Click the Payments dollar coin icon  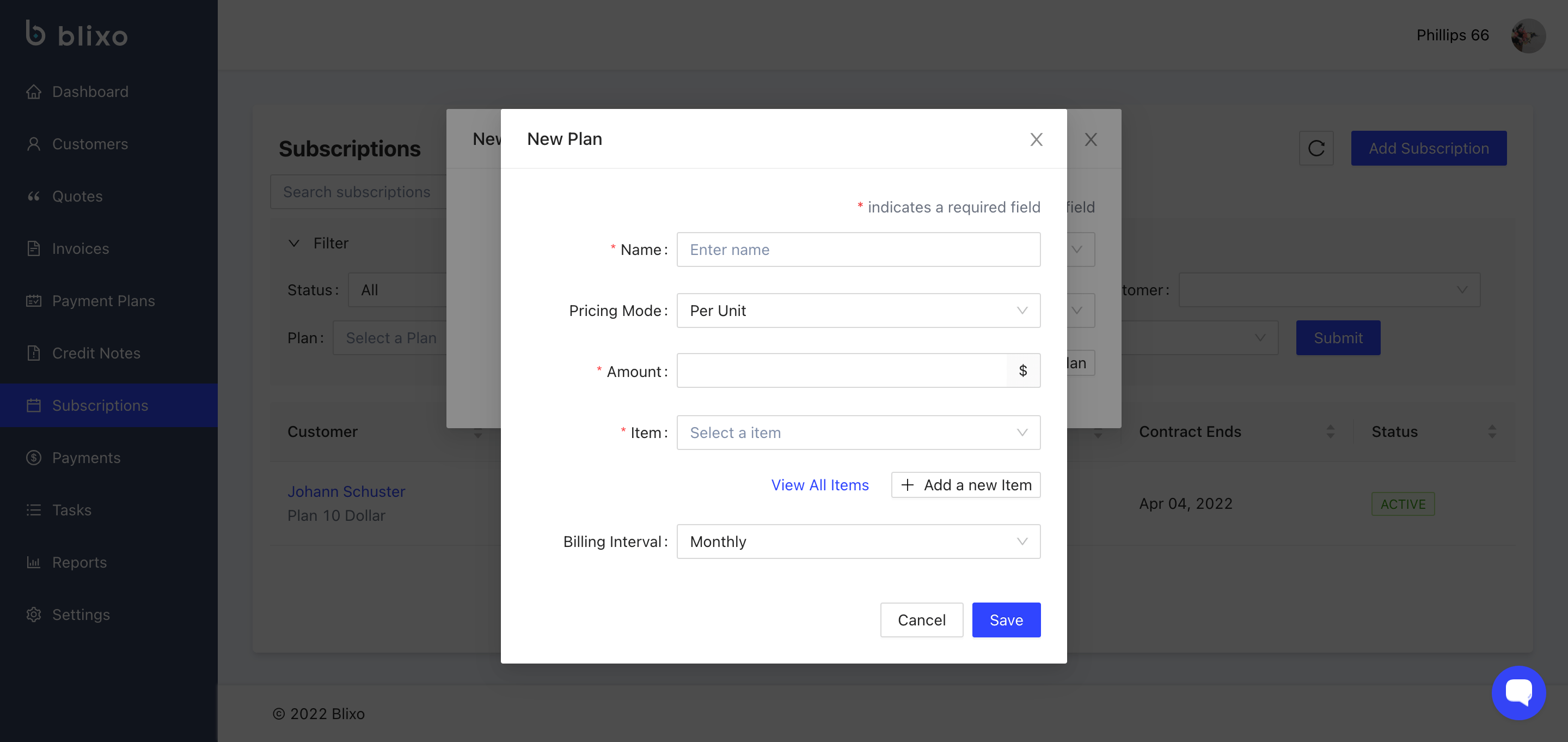point(33,458)
